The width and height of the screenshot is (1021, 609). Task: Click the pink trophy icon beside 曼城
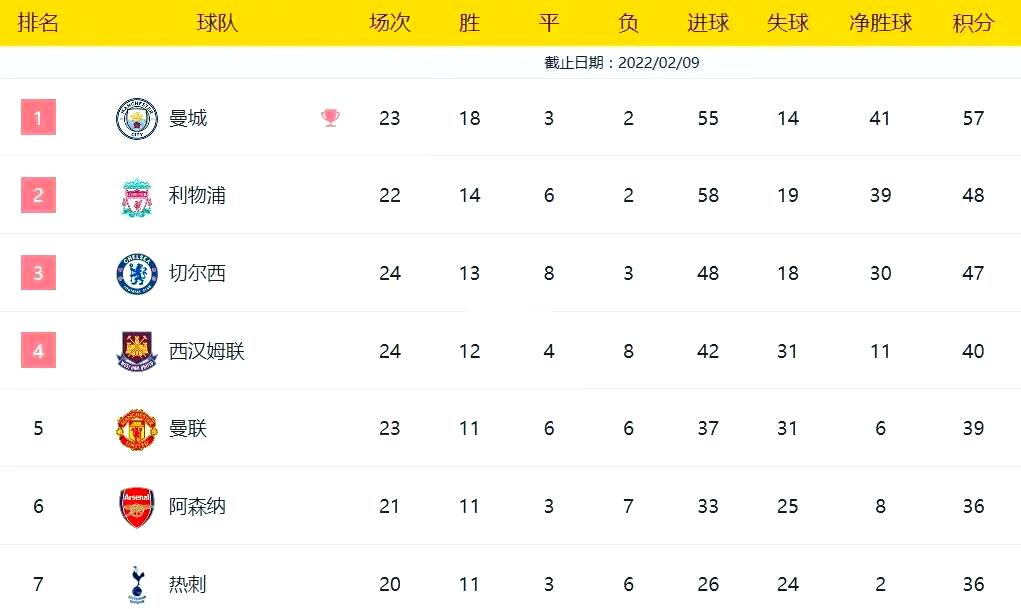(x=330, y=118)
